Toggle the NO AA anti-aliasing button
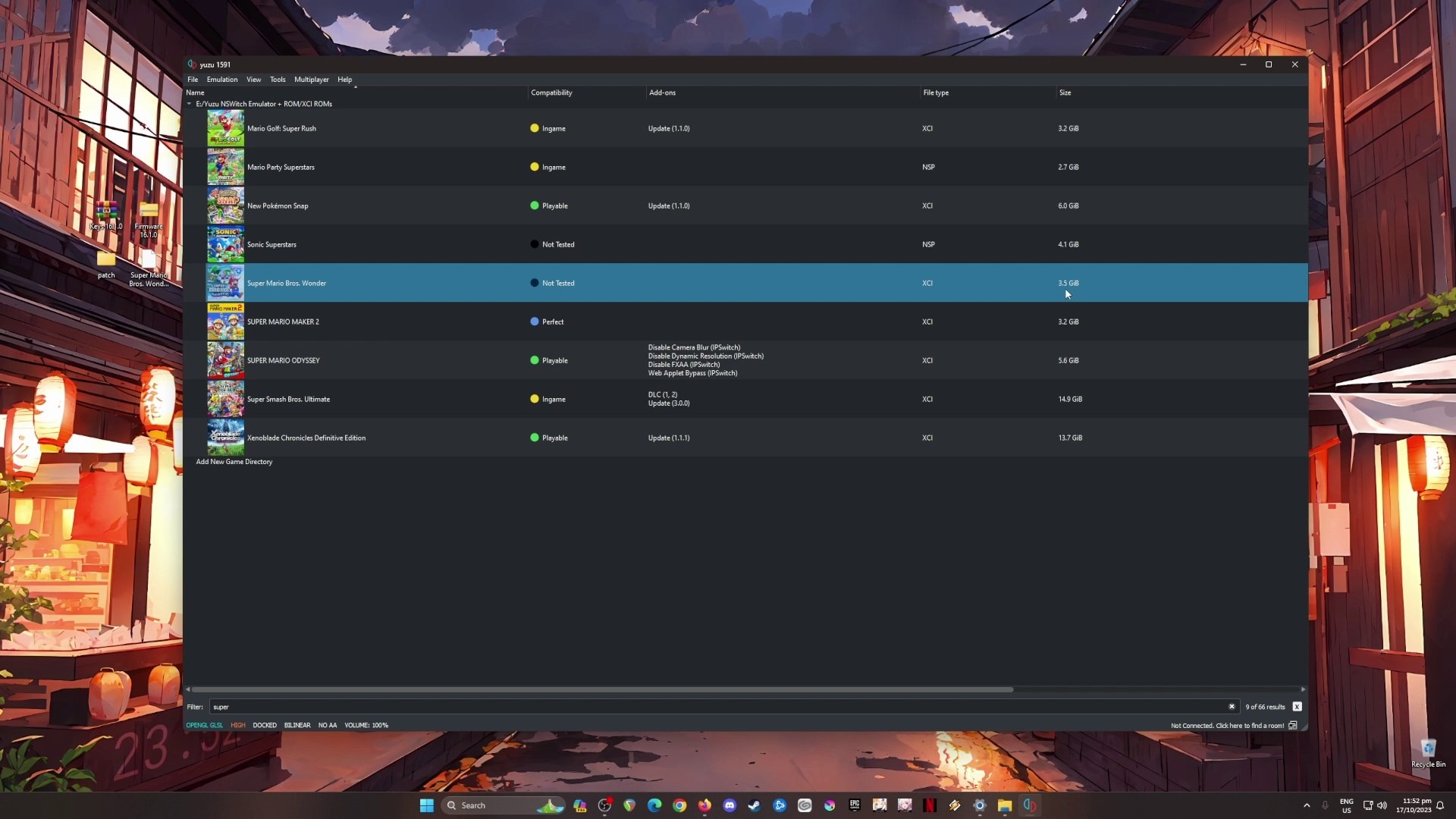This screenshot has height=819, width=1456. coord(328,725)
